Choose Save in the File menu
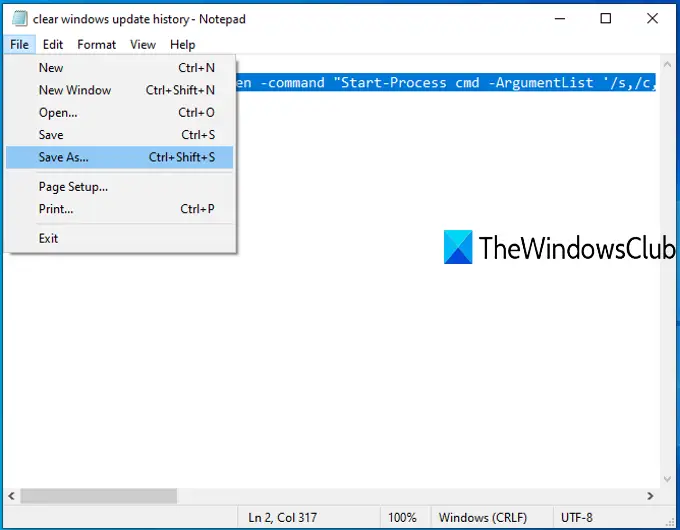The height and width of the screenshot is (530, 680). pos(119,135)
